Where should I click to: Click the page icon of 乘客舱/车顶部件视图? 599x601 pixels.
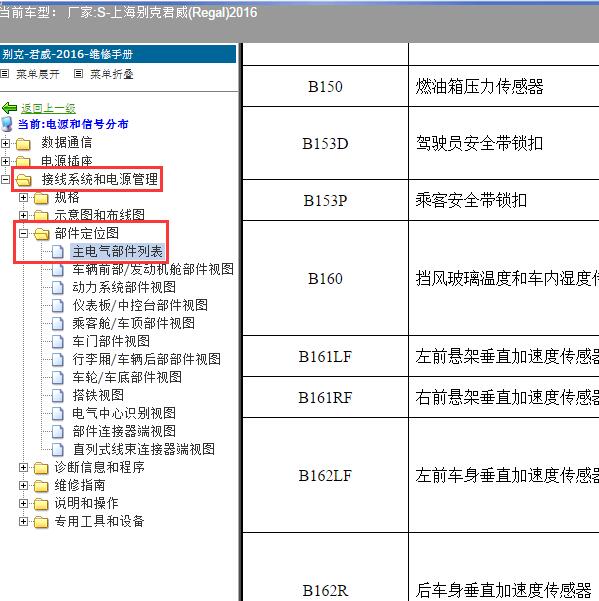click(58, 323)
